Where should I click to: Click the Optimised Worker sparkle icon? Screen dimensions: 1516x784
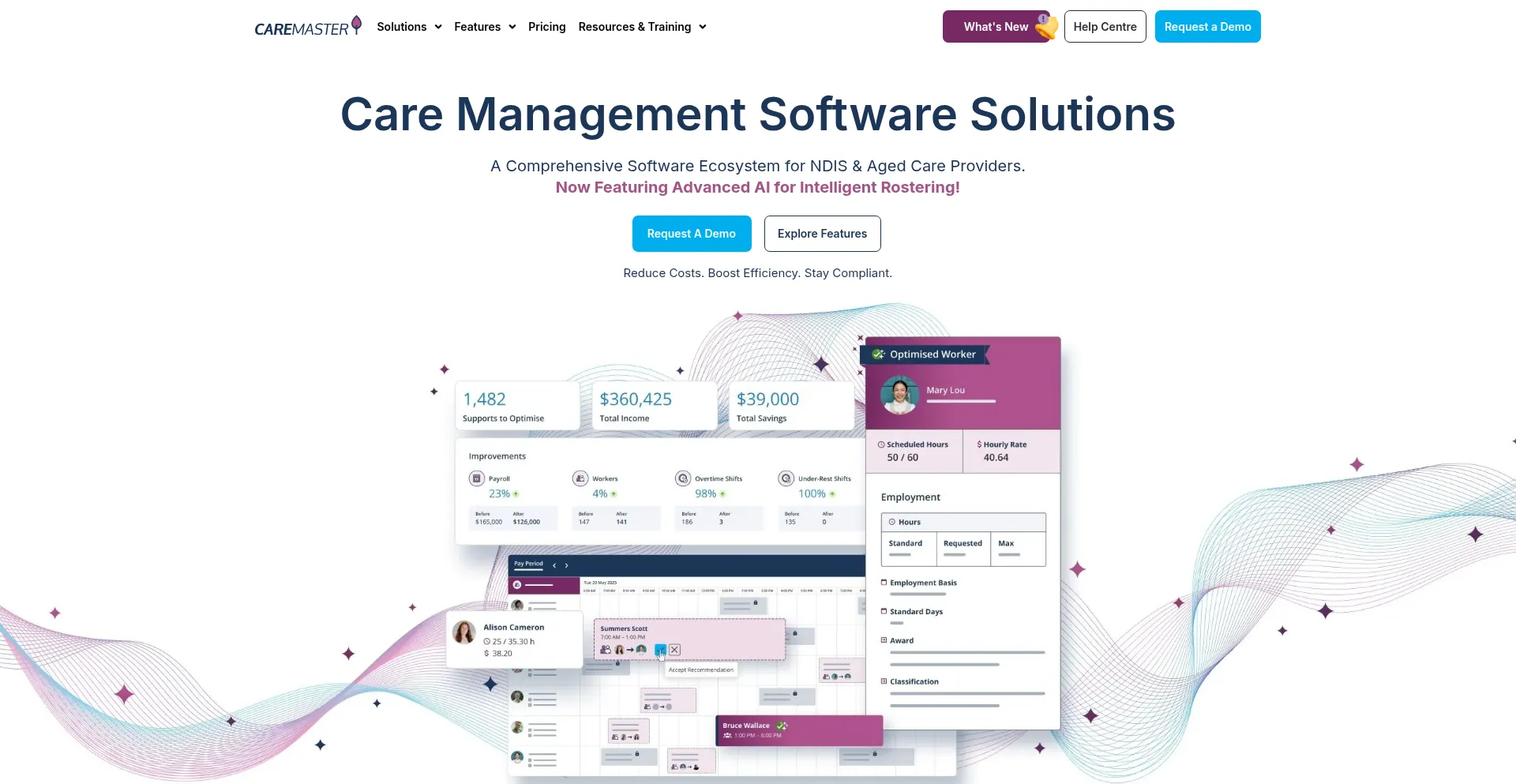coord(878,354)
